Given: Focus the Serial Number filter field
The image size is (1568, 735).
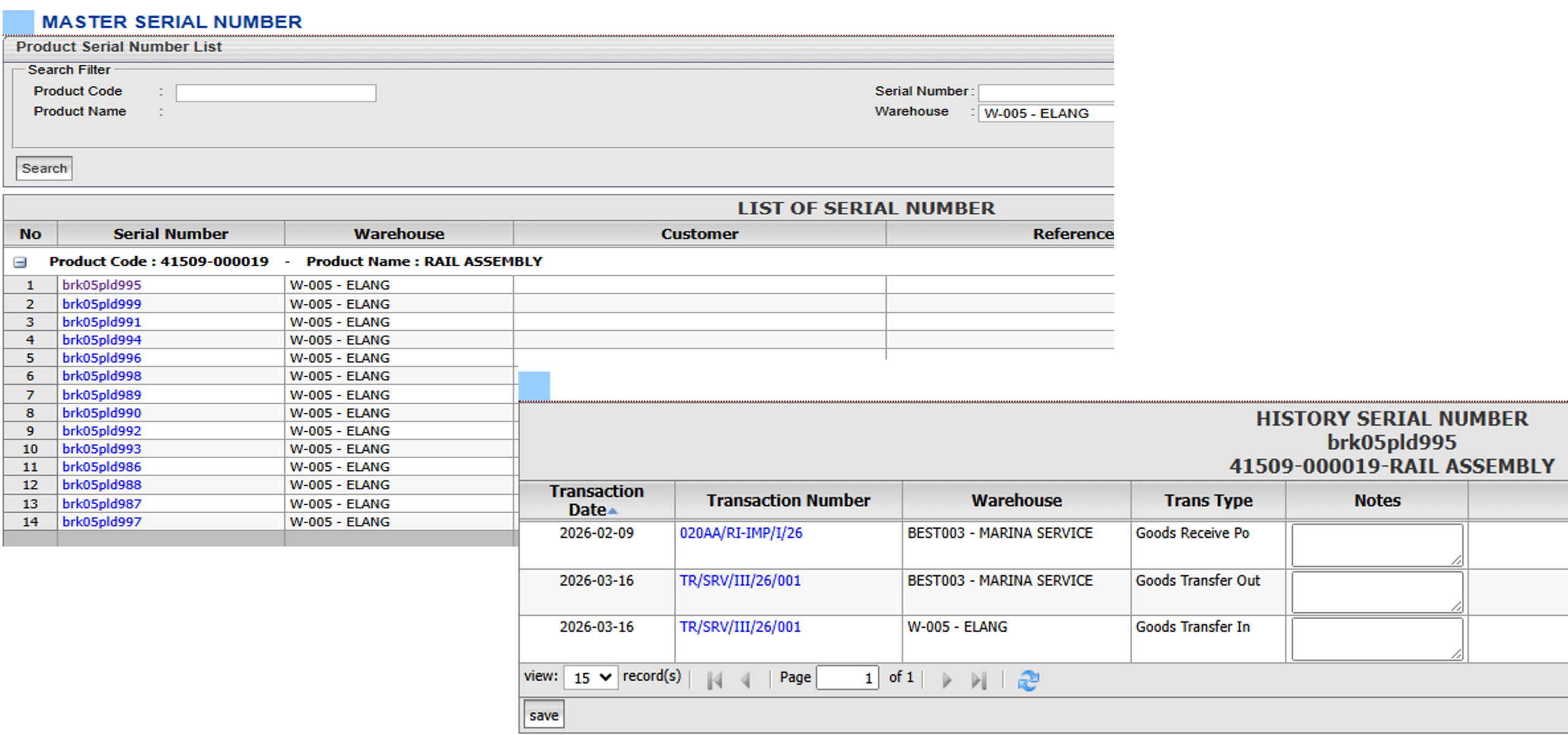Looking at the screenshot, I should coord(1046,92).
